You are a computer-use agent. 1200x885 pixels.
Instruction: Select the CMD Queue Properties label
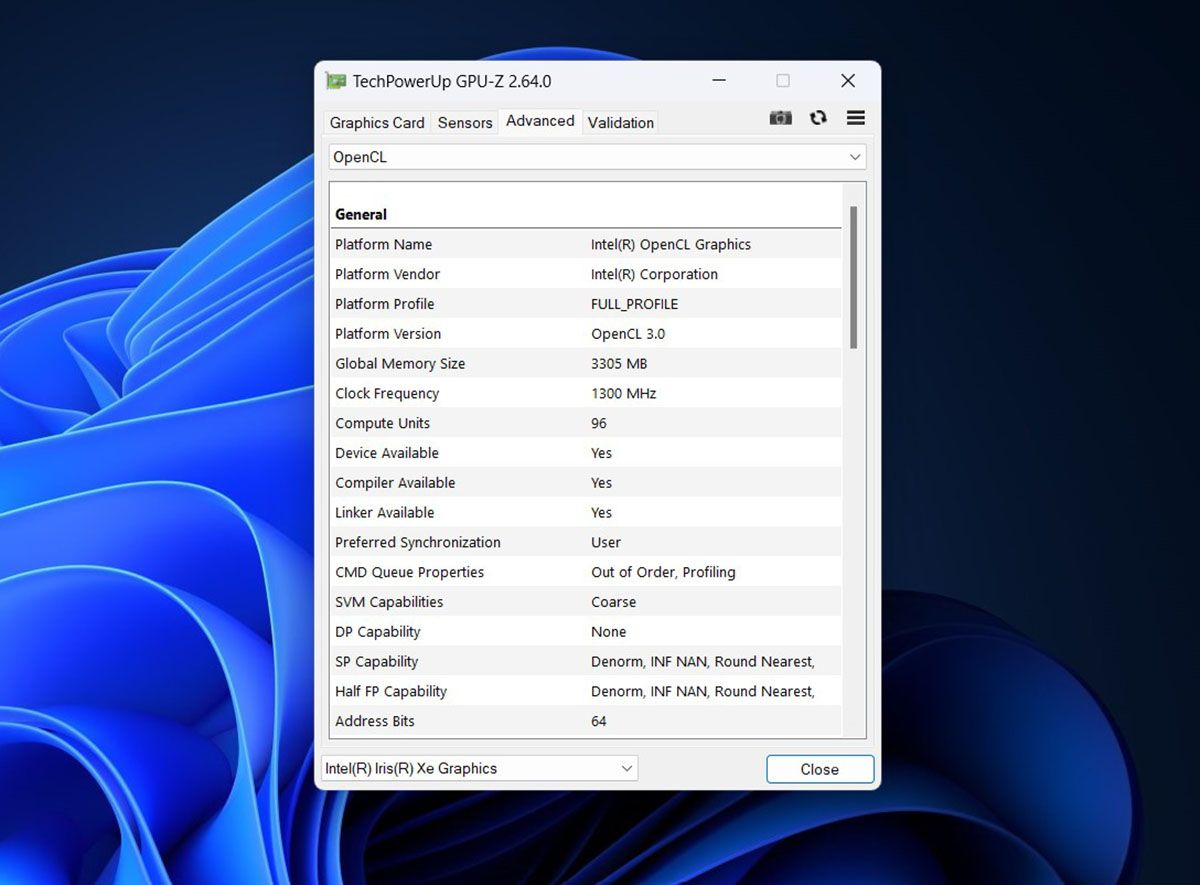(410, 572)
